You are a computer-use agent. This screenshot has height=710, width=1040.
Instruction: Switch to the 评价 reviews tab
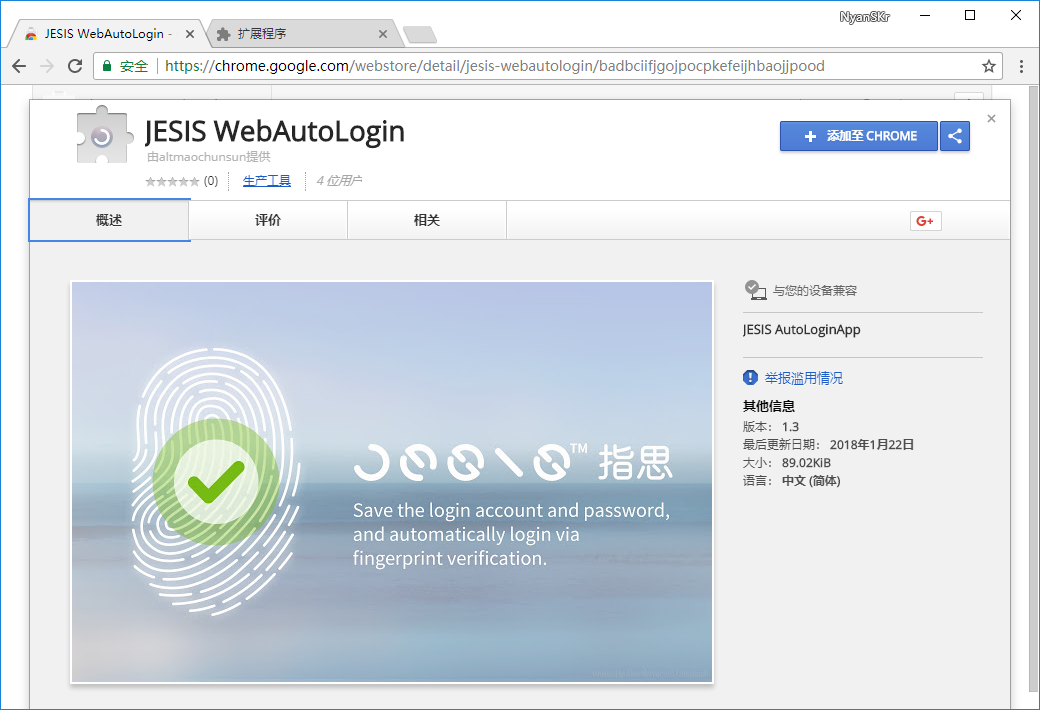click(268, 220)
